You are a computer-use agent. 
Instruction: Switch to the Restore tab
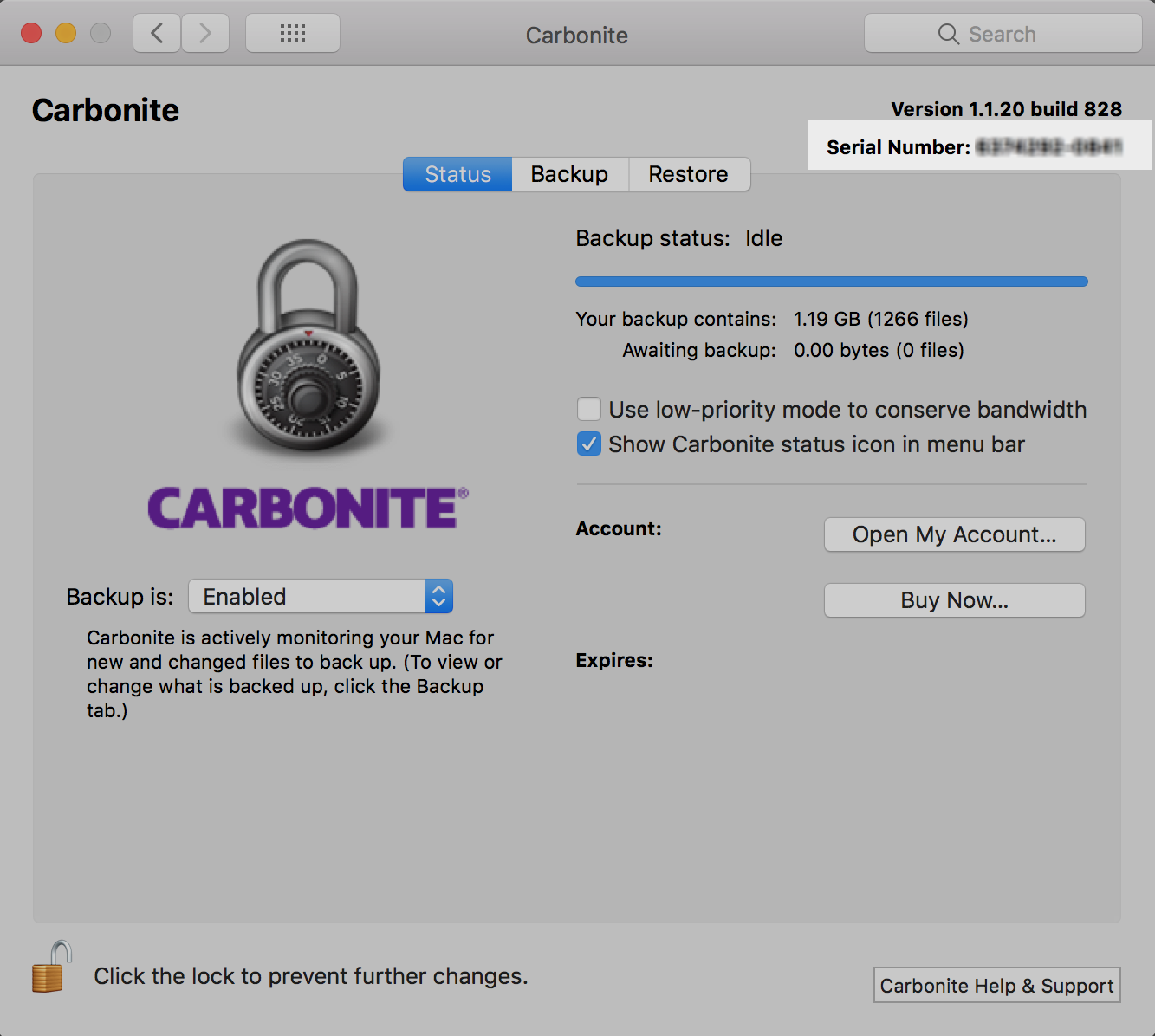688,174
